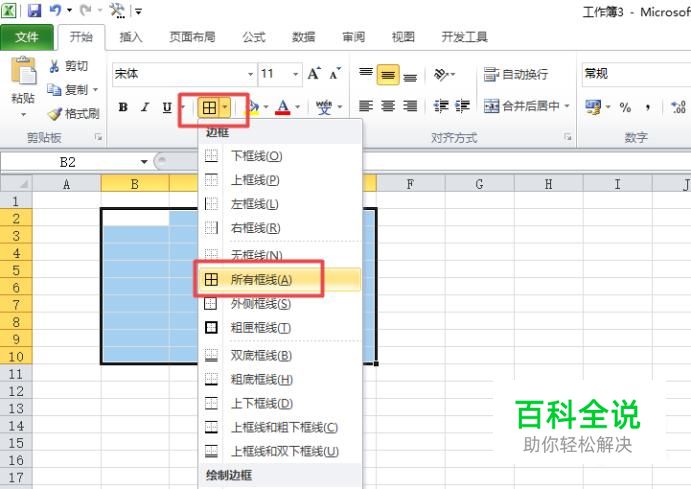Click the text orientation icon
The width and height of the screenshot is (691, 489).
pyautogui.click(x=441, y=74)
